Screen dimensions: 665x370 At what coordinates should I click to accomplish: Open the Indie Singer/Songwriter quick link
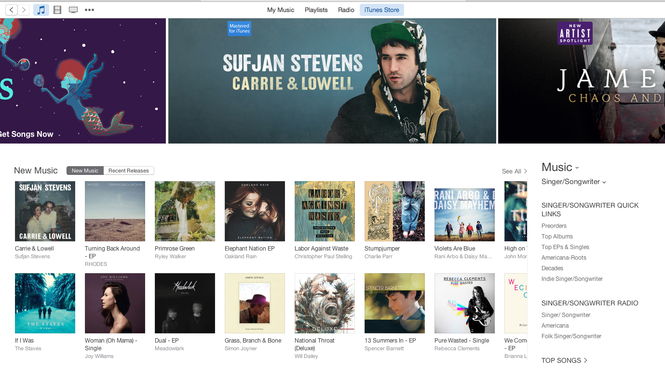pos(572,279)
